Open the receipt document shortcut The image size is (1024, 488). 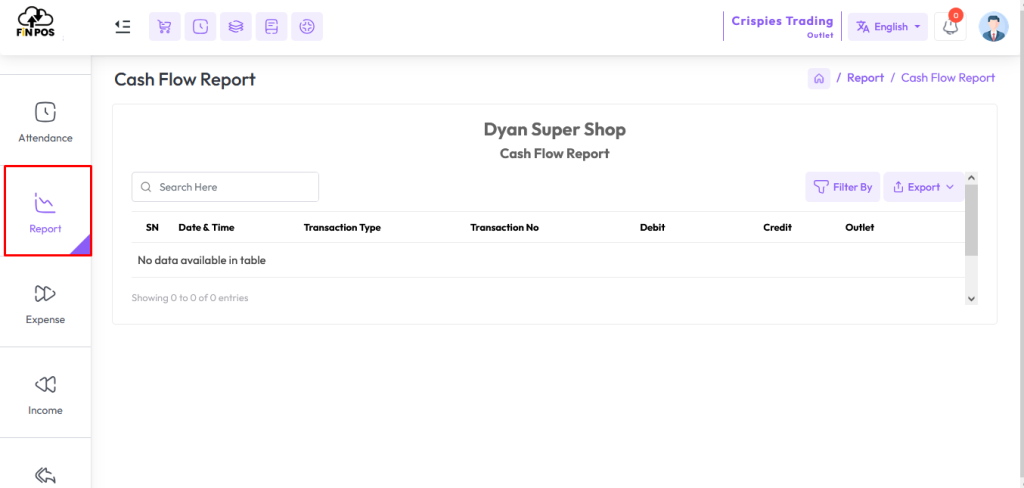(x=272, y=27)
